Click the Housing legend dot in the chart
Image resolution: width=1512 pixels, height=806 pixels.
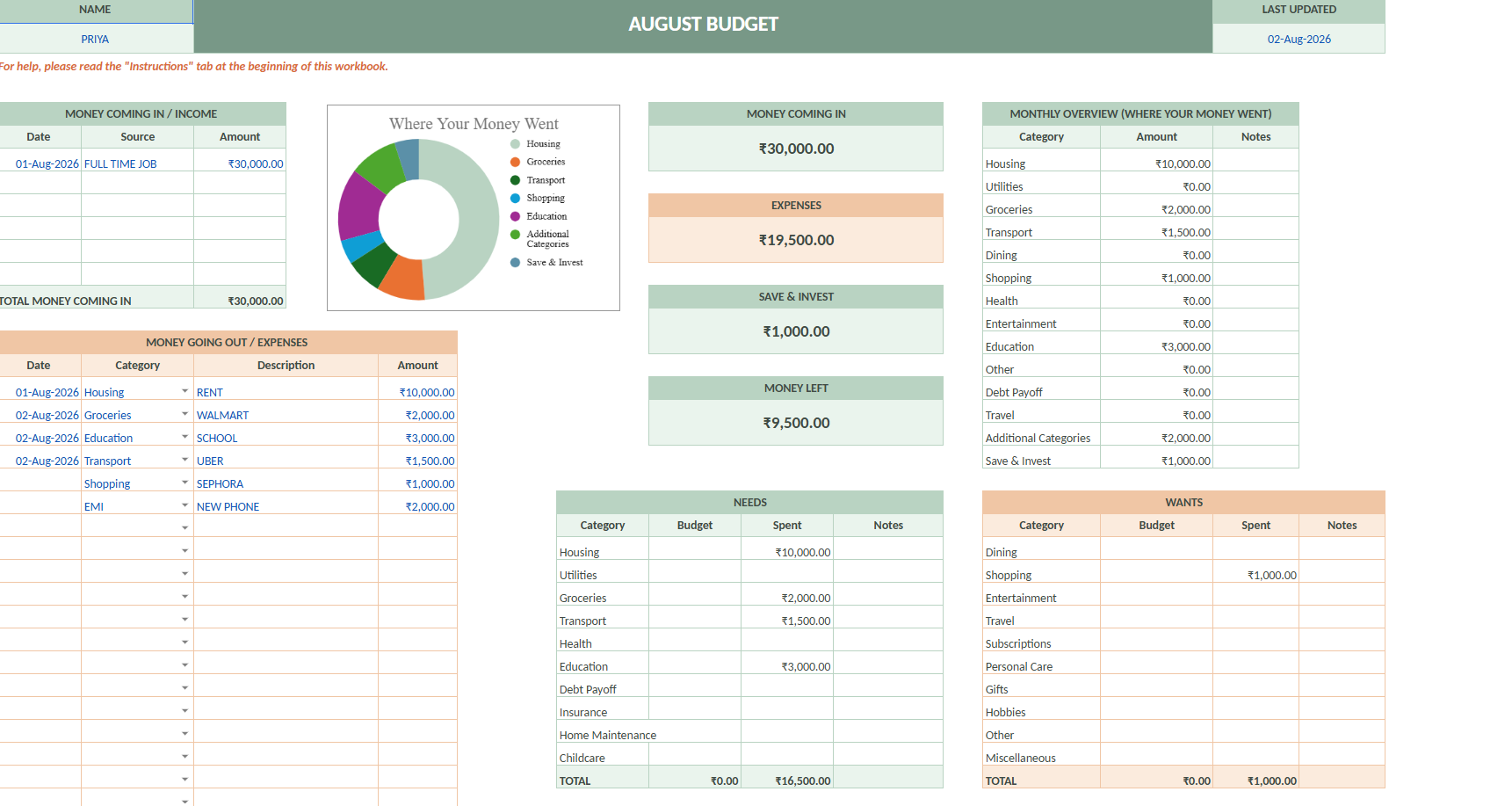coord(516,144)
